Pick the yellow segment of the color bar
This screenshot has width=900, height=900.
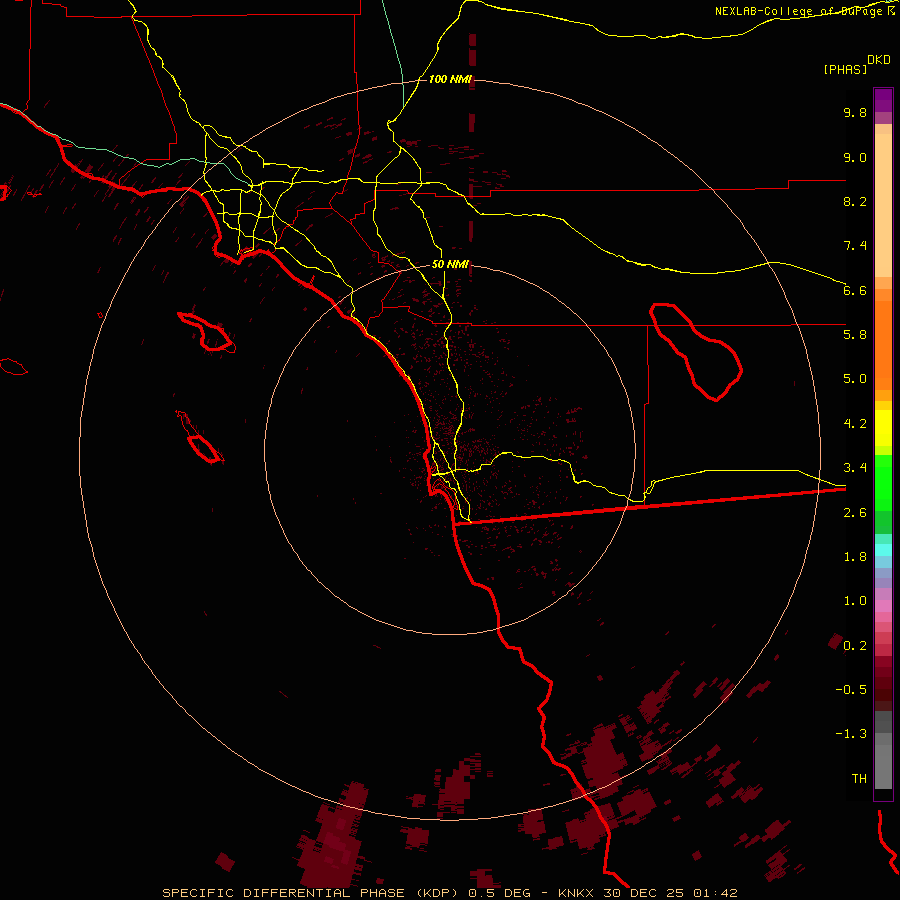883,428
